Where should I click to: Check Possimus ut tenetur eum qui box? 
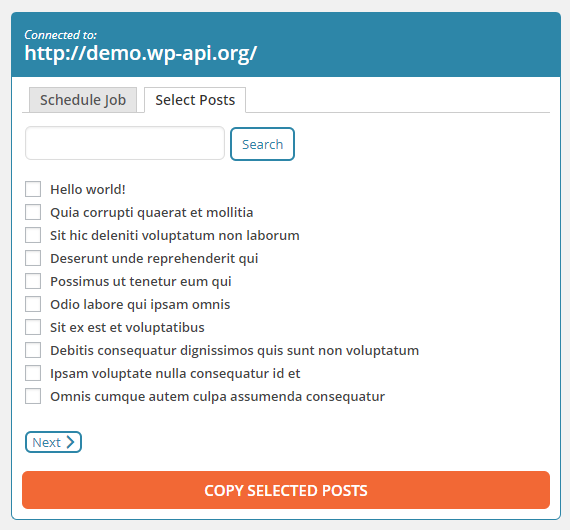(x=33, y=281)
